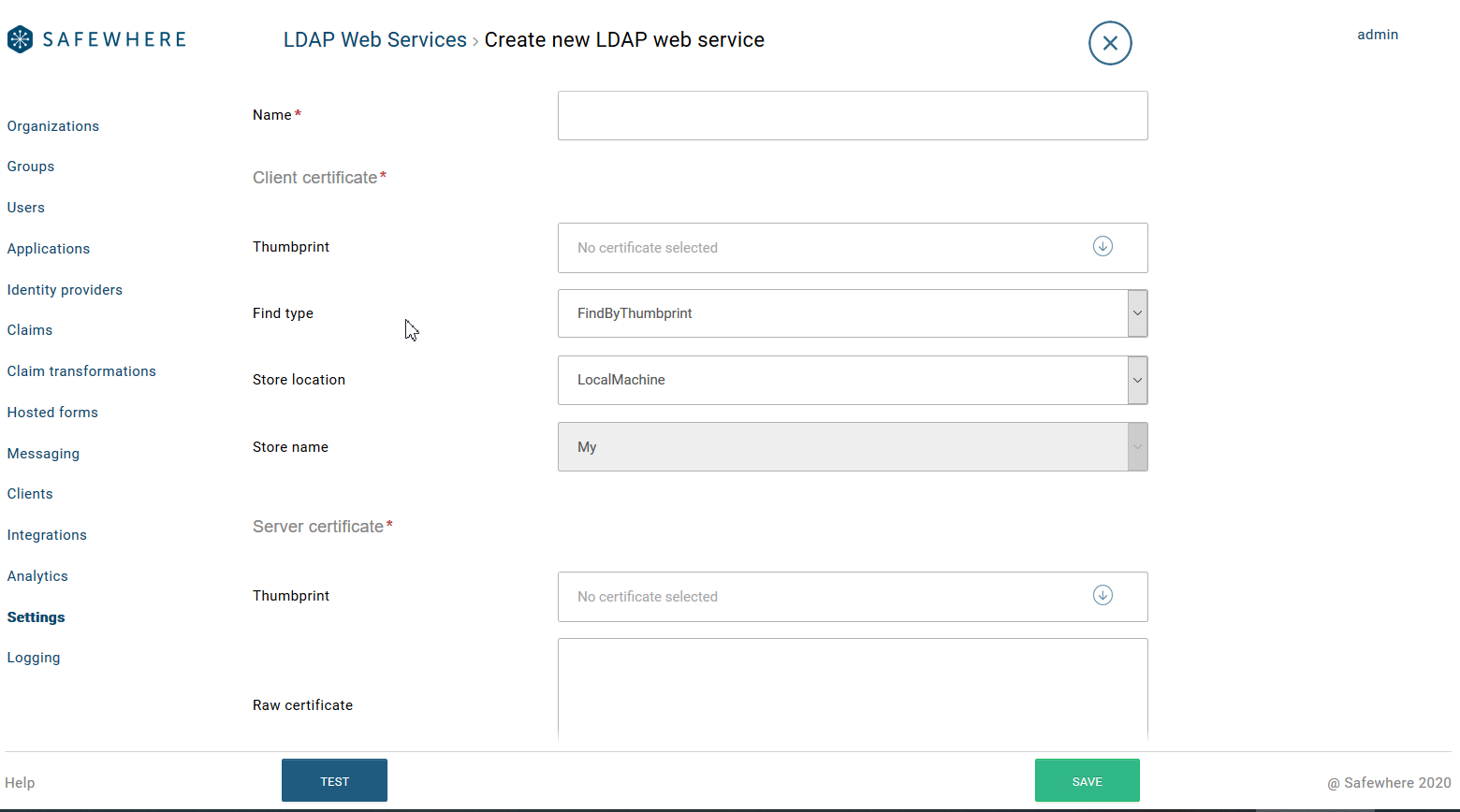The image size is (1460, 812).
Task: Click the Store location label
Action: tap(299, 380)
